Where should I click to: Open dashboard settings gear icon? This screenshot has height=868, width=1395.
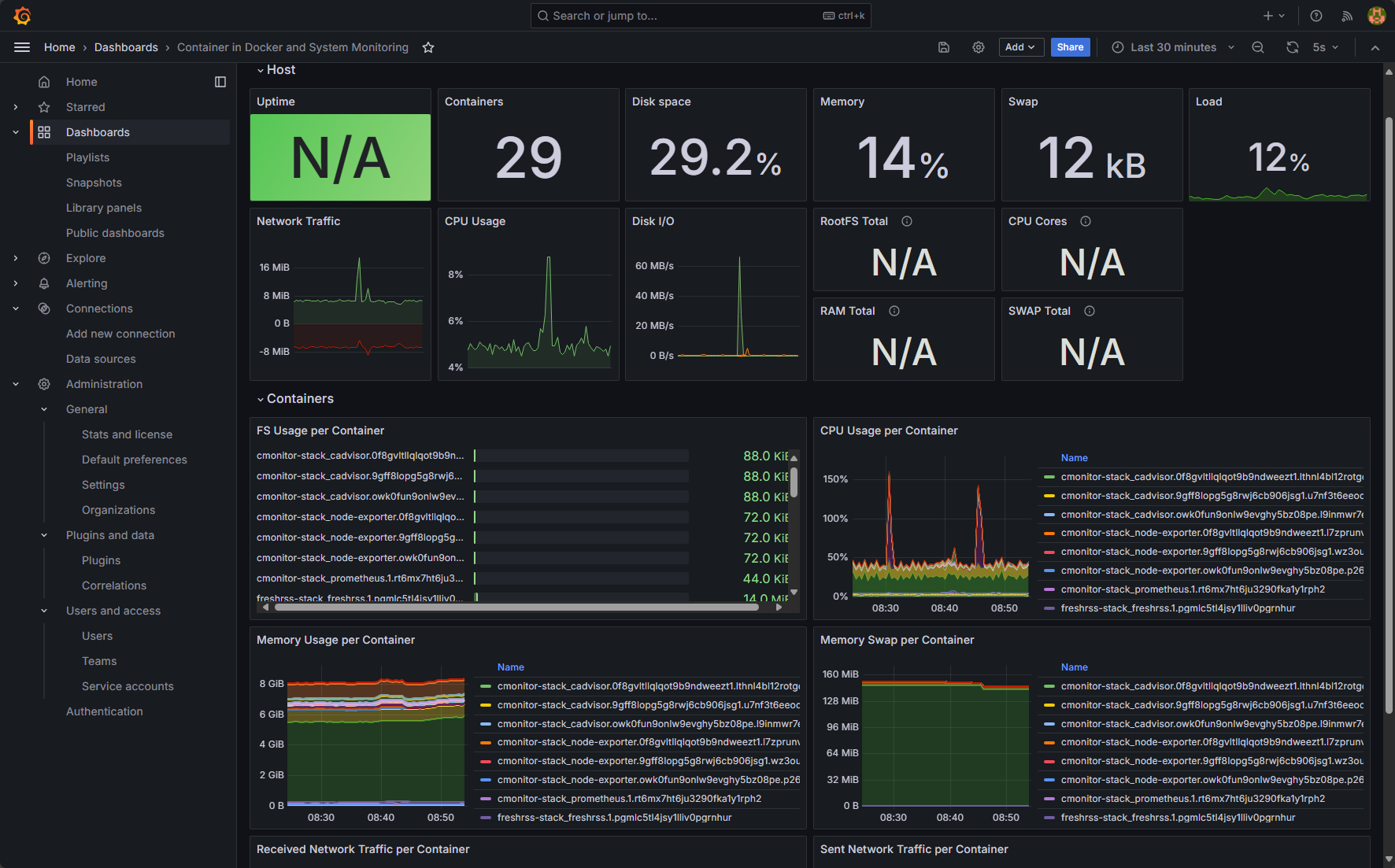979,47
